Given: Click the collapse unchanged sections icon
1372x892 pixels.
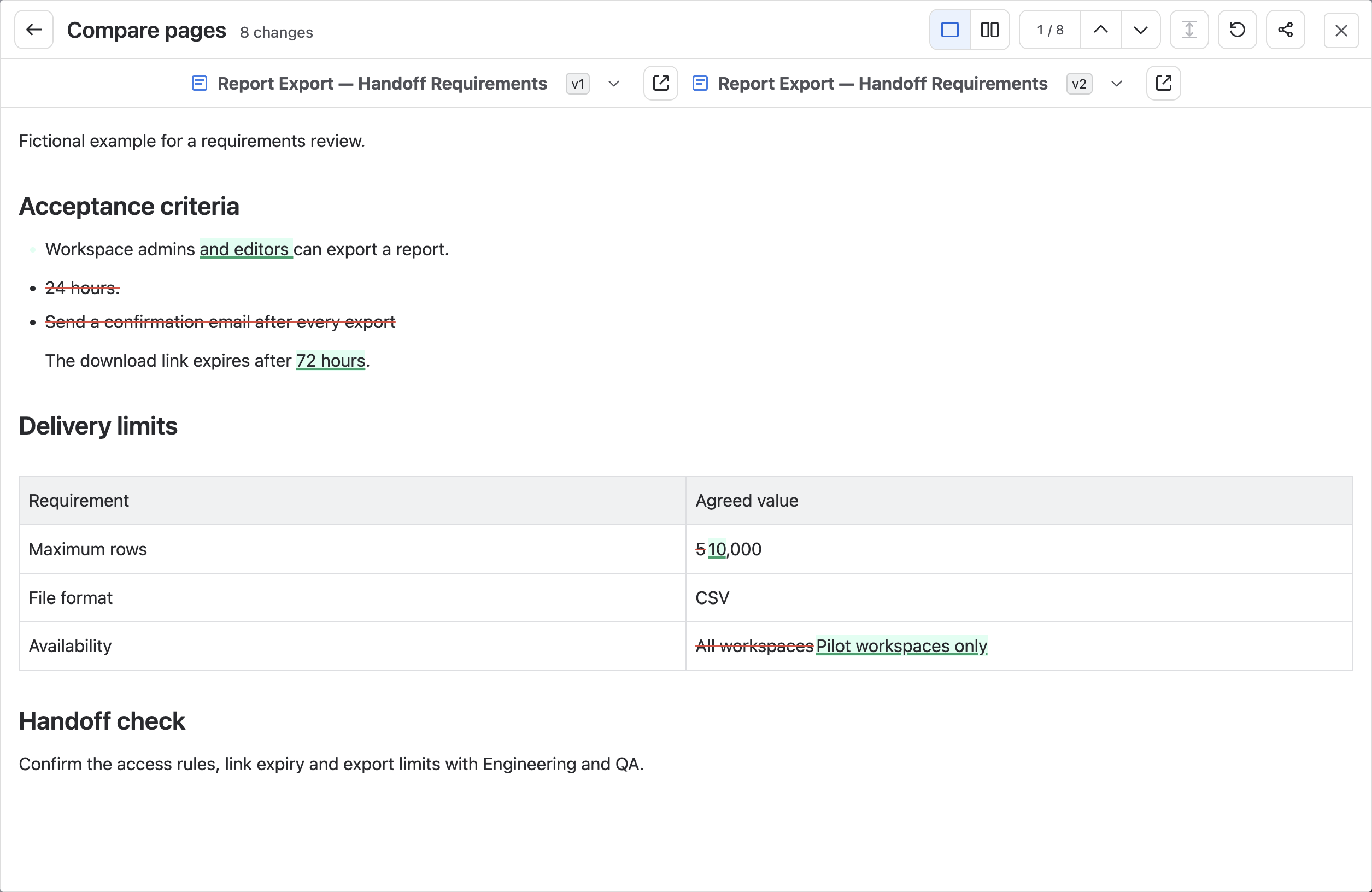Looking at the screenshot, I should coord(1189,30).
